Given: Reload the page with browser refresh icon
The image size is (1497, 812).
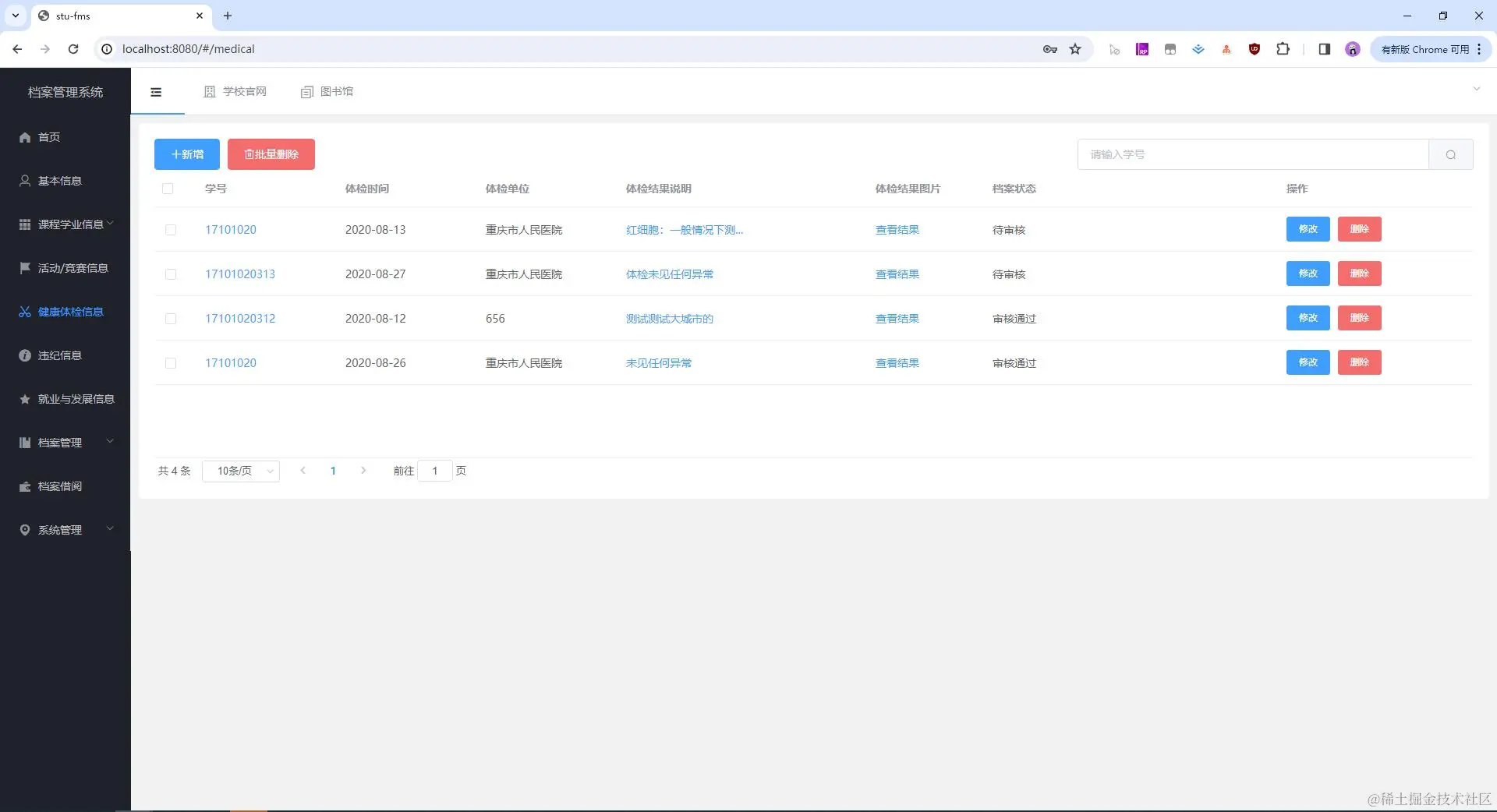Looking at the screenshot, I should (73, 49).
